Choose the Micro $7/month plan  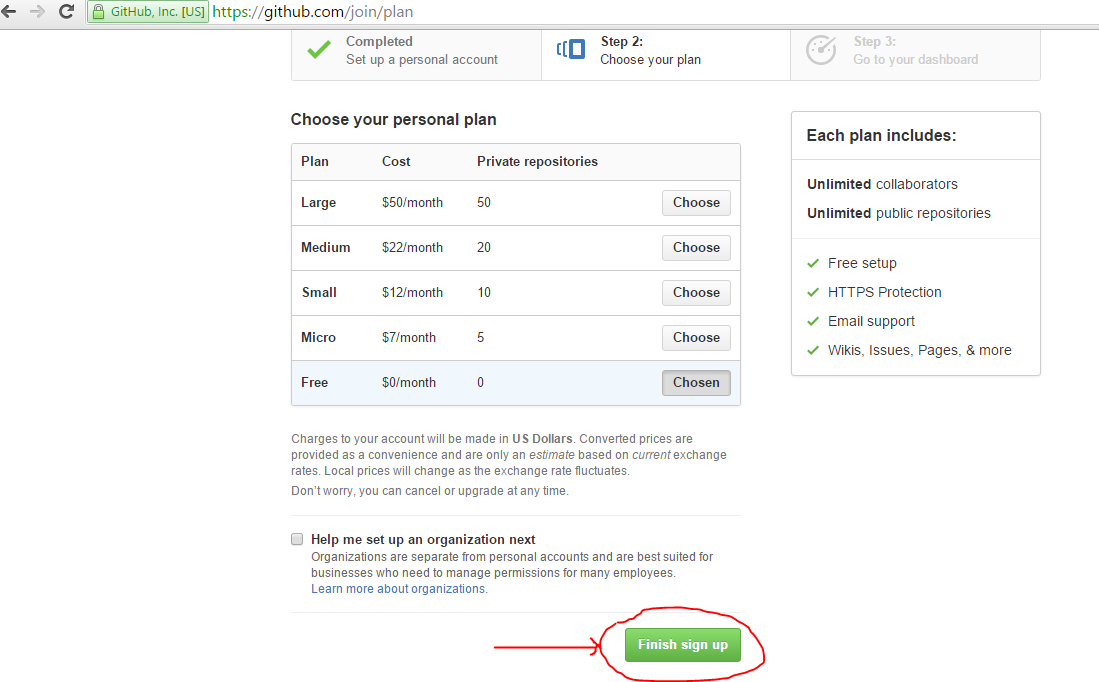(x=696, y=337)
